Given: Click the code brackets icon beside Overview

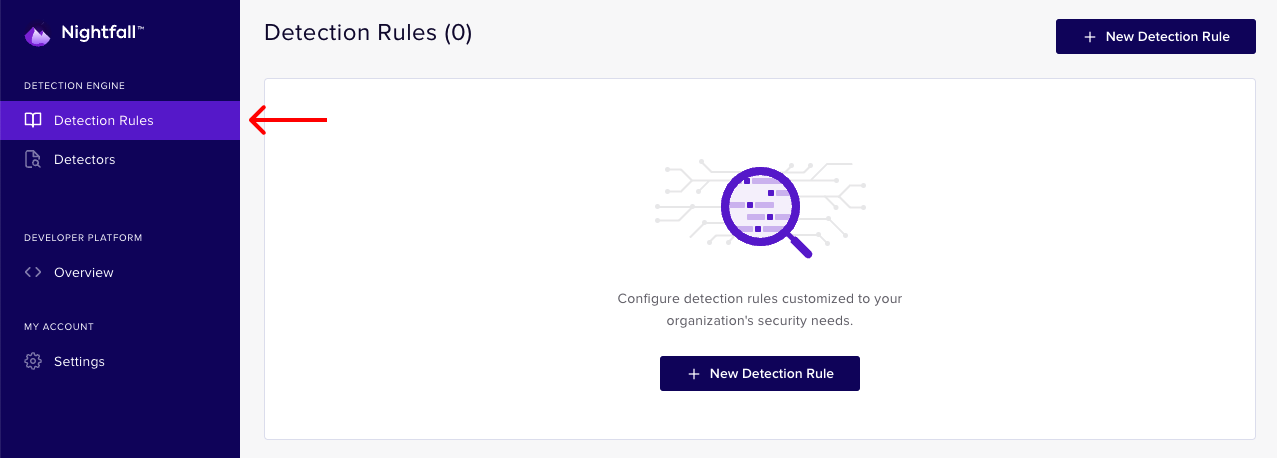Looking at the screenshot, I should coord(33,272).
